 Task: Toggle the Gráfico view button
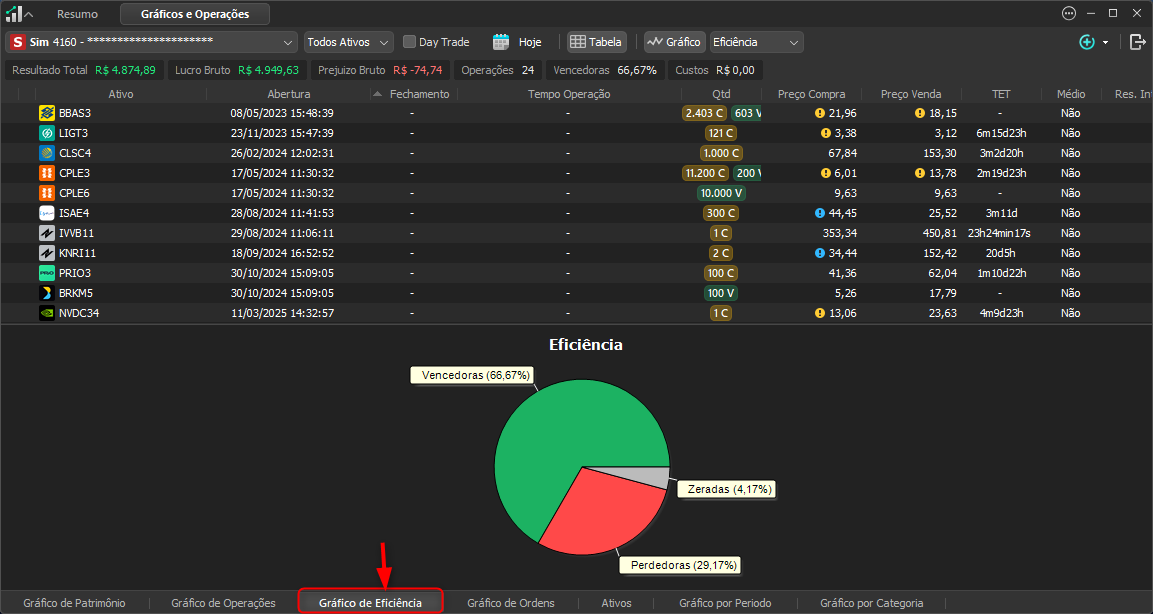tap(674, 42)
